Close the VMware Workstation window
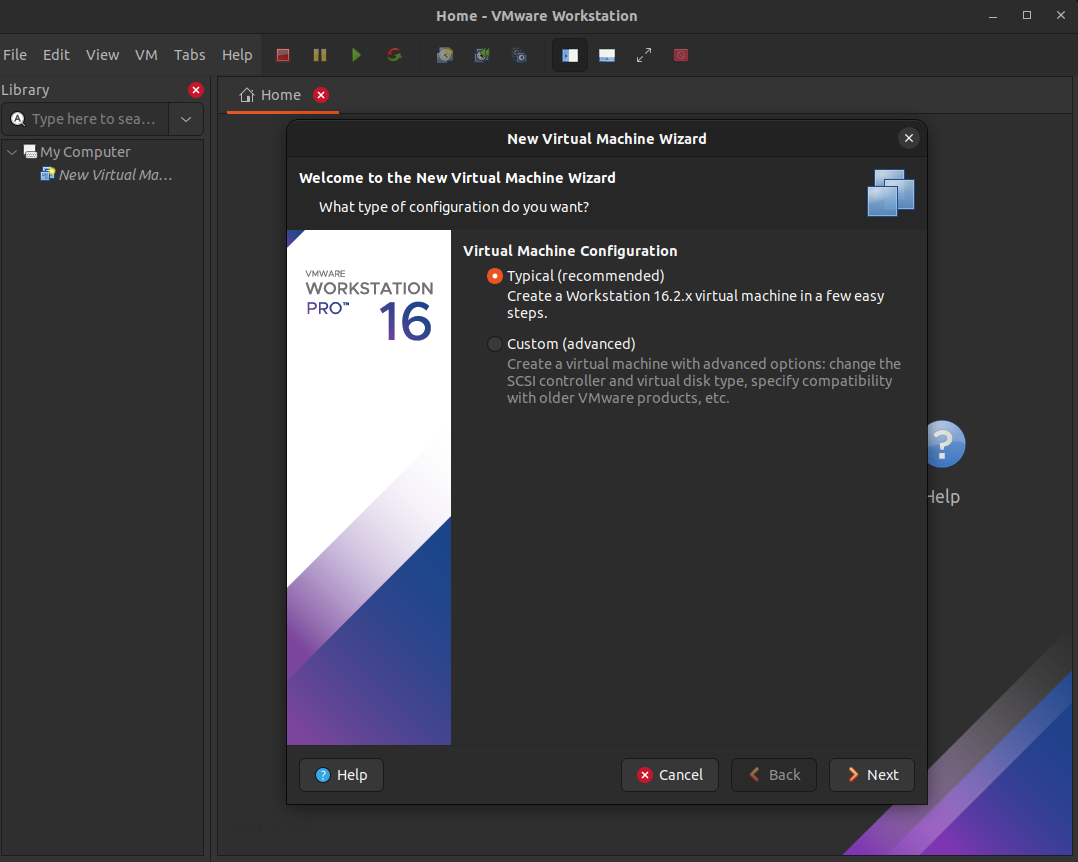 (x=1061, y=15)
